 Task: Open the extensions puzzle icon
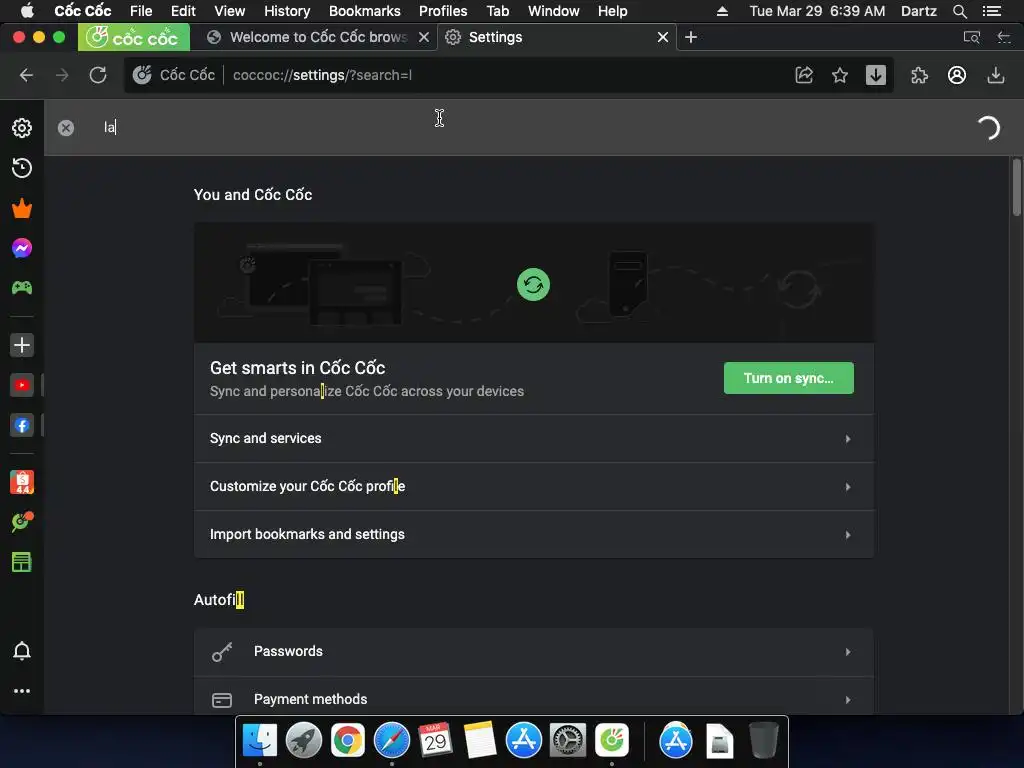coord(920,75)
